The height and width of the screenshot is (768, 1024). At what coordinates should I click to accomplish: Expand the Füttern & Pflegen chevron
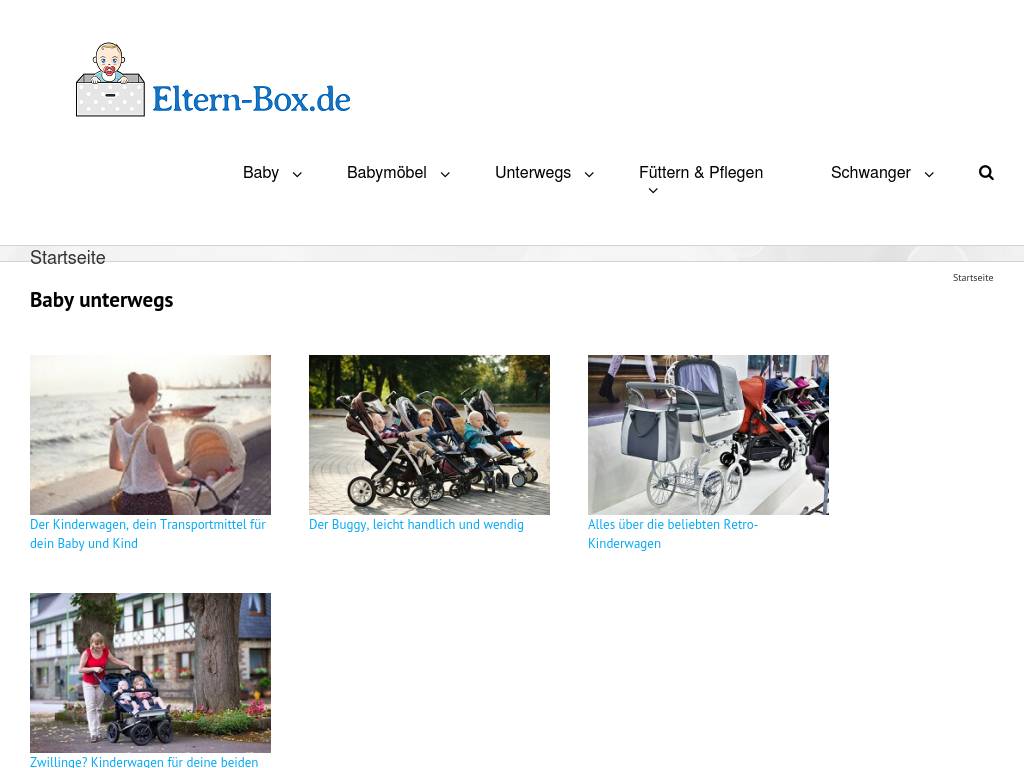pyautogui.click(x=653, y=191)
